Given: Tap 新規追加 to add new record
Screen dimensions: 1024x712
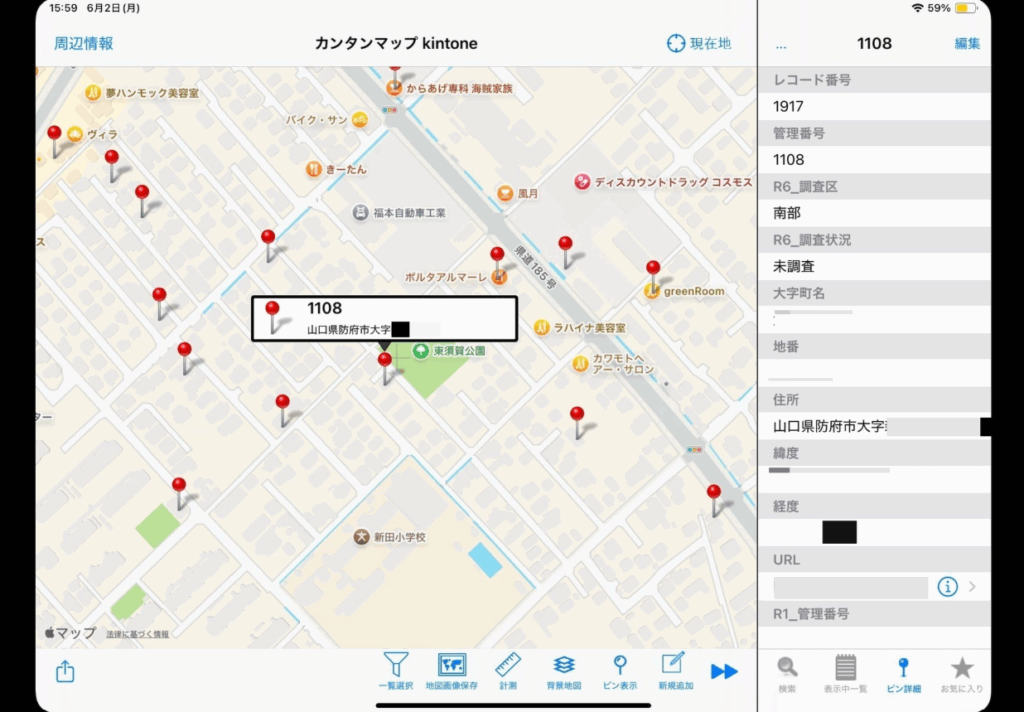Looking at the screenshot, I should click(675, 671).
